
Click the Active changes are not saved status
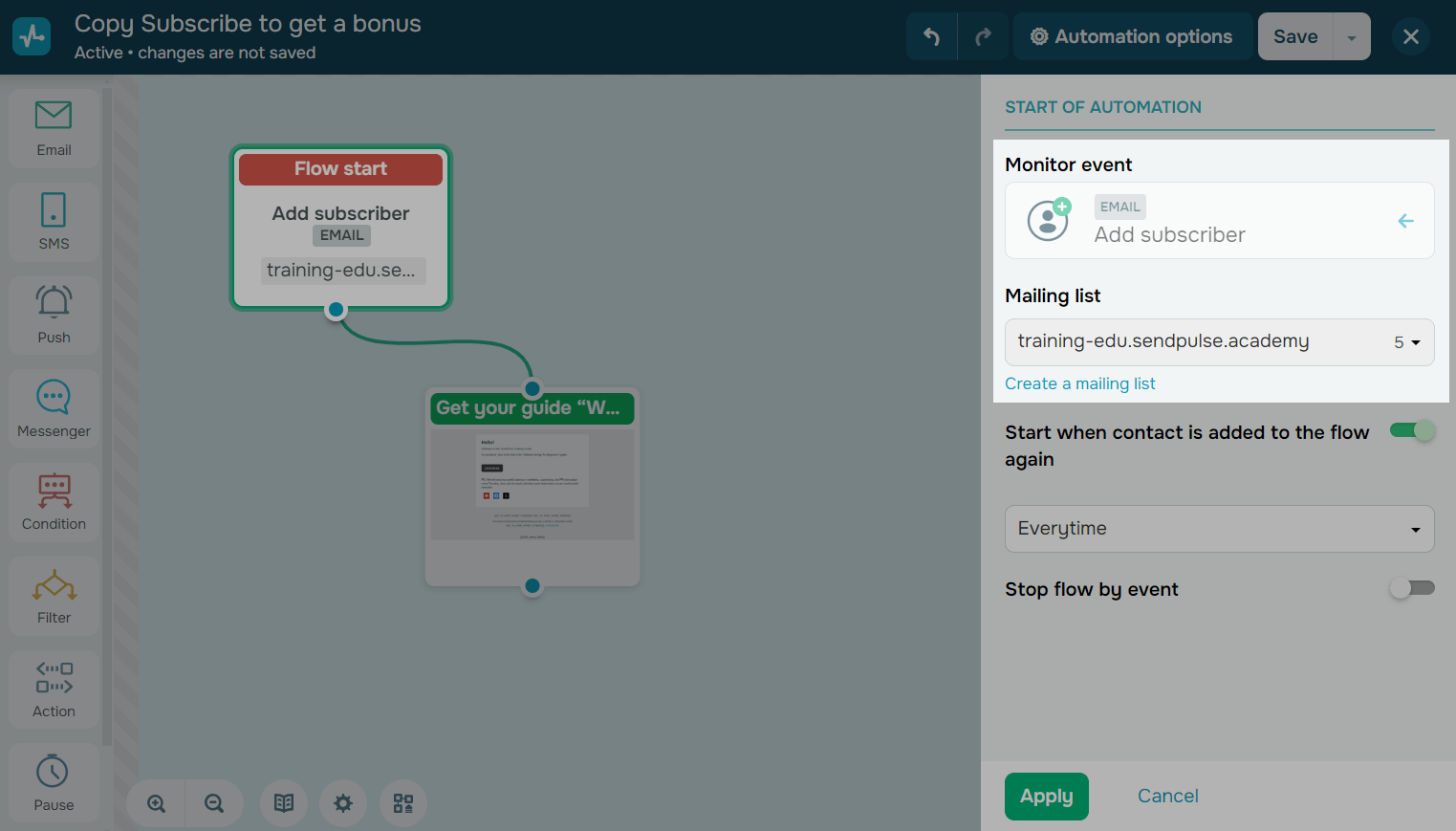click(x=195, y=53)
